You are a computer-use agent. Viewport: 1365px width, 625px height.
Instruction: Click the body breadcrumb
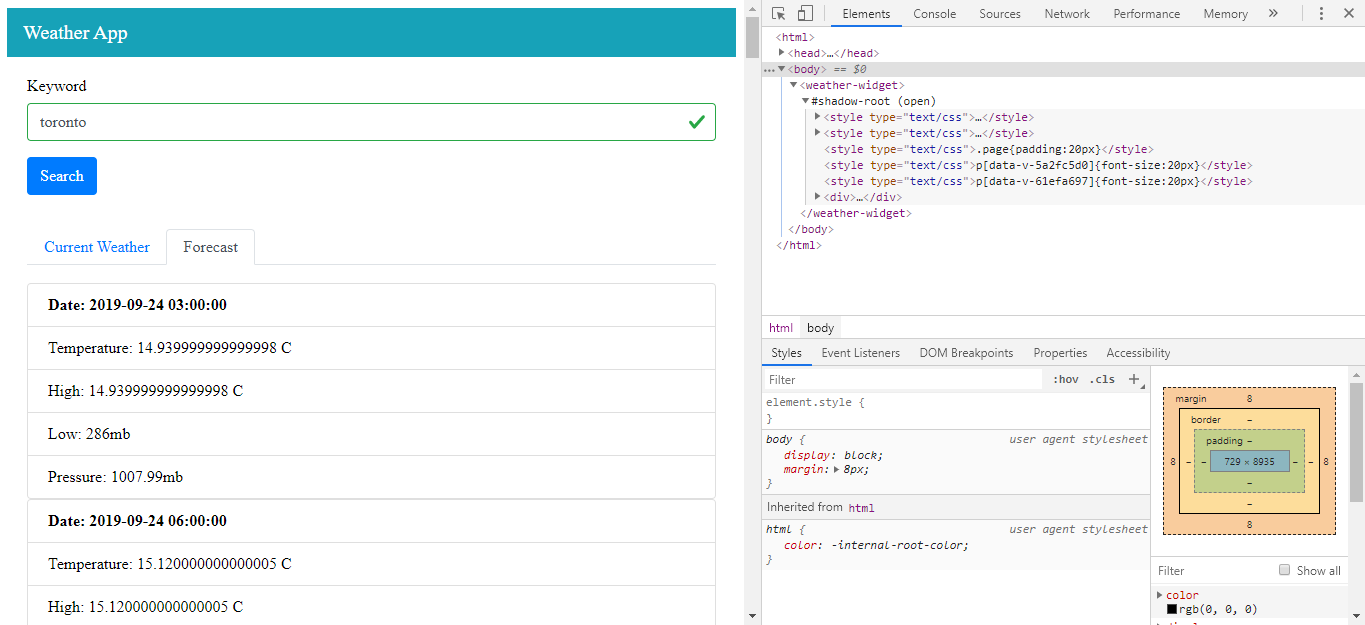pos(820,328)
